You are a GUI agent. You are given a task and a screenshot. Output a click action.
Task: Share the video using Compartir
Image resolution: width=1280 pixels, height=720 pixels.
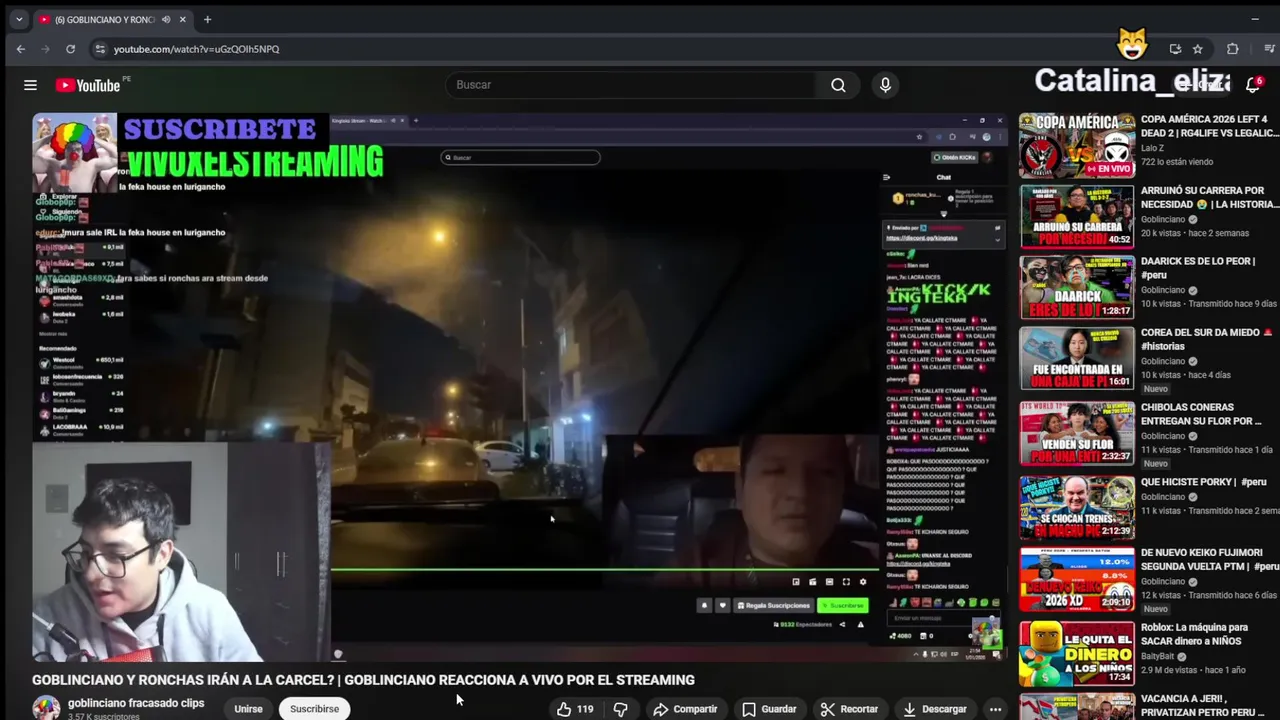point(685,709)
